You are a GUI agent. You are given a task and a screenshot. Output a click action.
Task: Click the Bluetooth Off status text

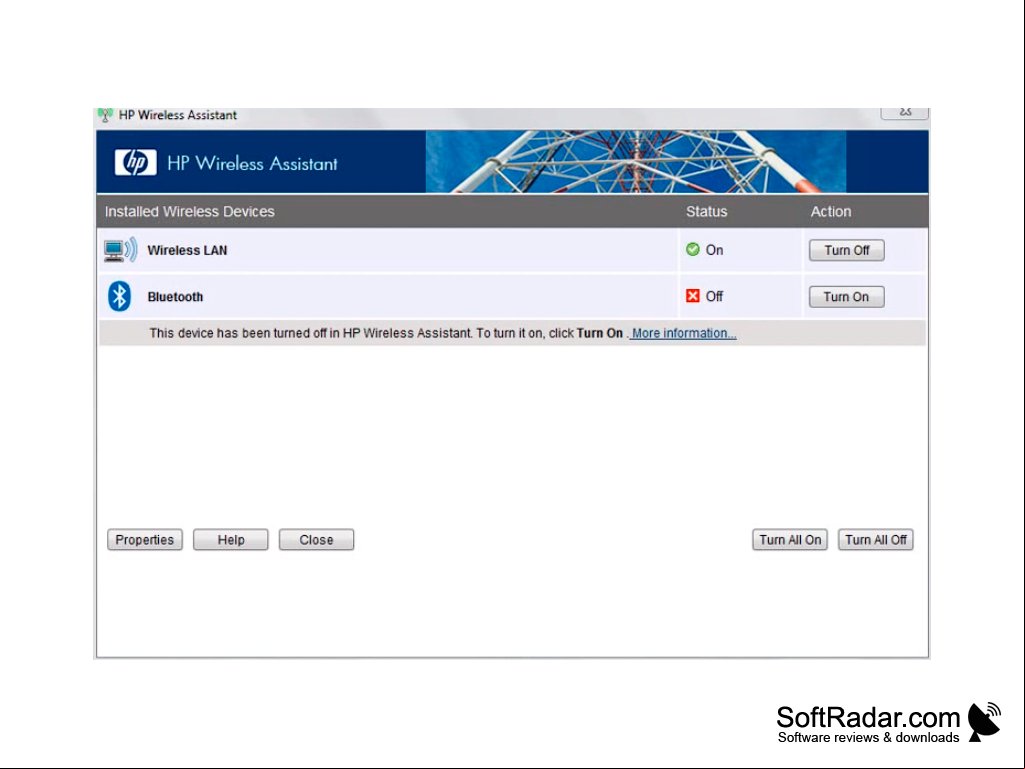[x=714, y=296]
